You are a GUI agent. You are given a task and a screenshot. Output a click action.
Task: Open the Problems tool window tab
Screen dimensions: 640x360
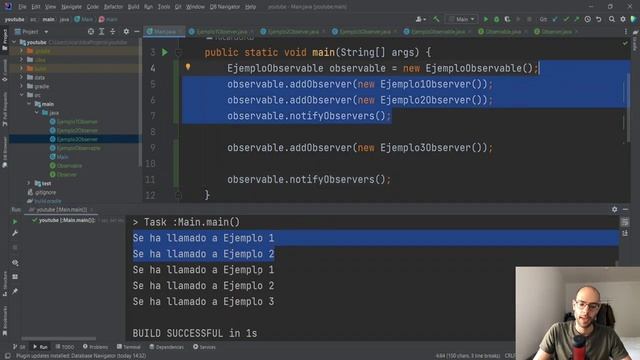tap(96, 347)
